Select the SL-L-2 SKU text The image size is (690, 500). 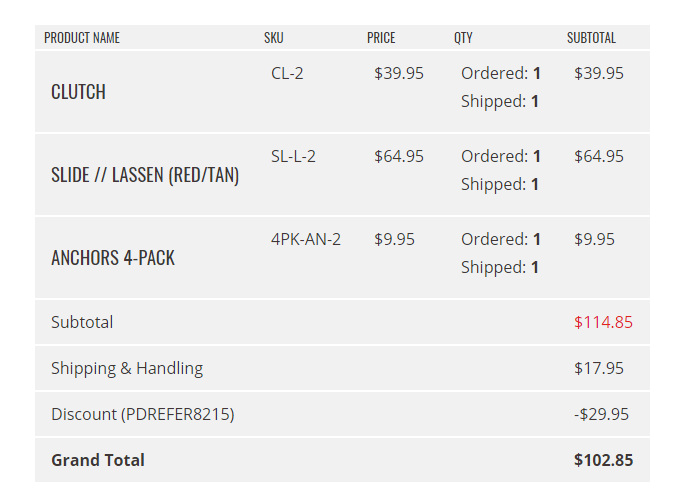pos(293,156)
